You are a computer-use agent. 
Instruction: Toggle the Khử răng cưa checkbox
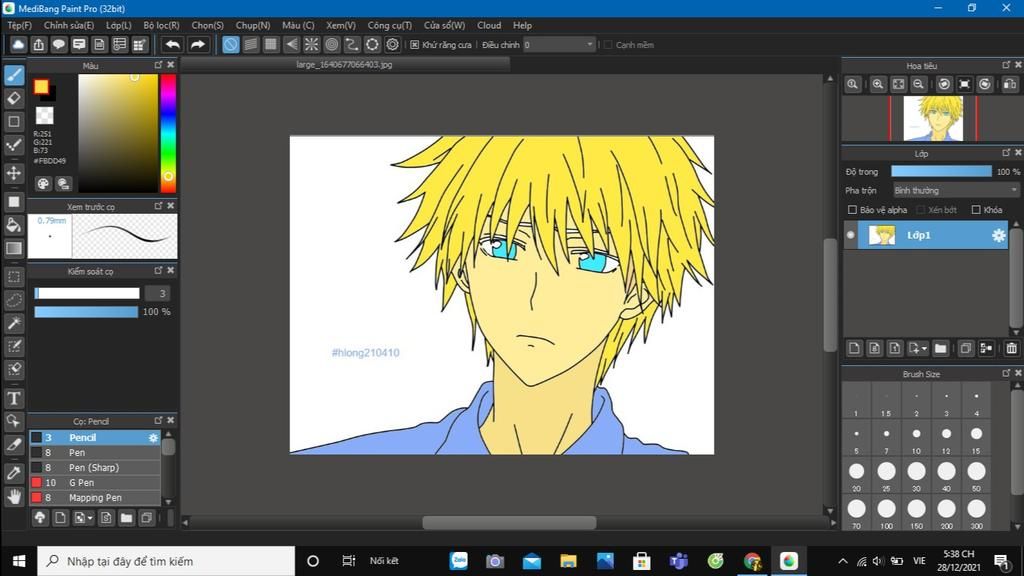[415, 44]
